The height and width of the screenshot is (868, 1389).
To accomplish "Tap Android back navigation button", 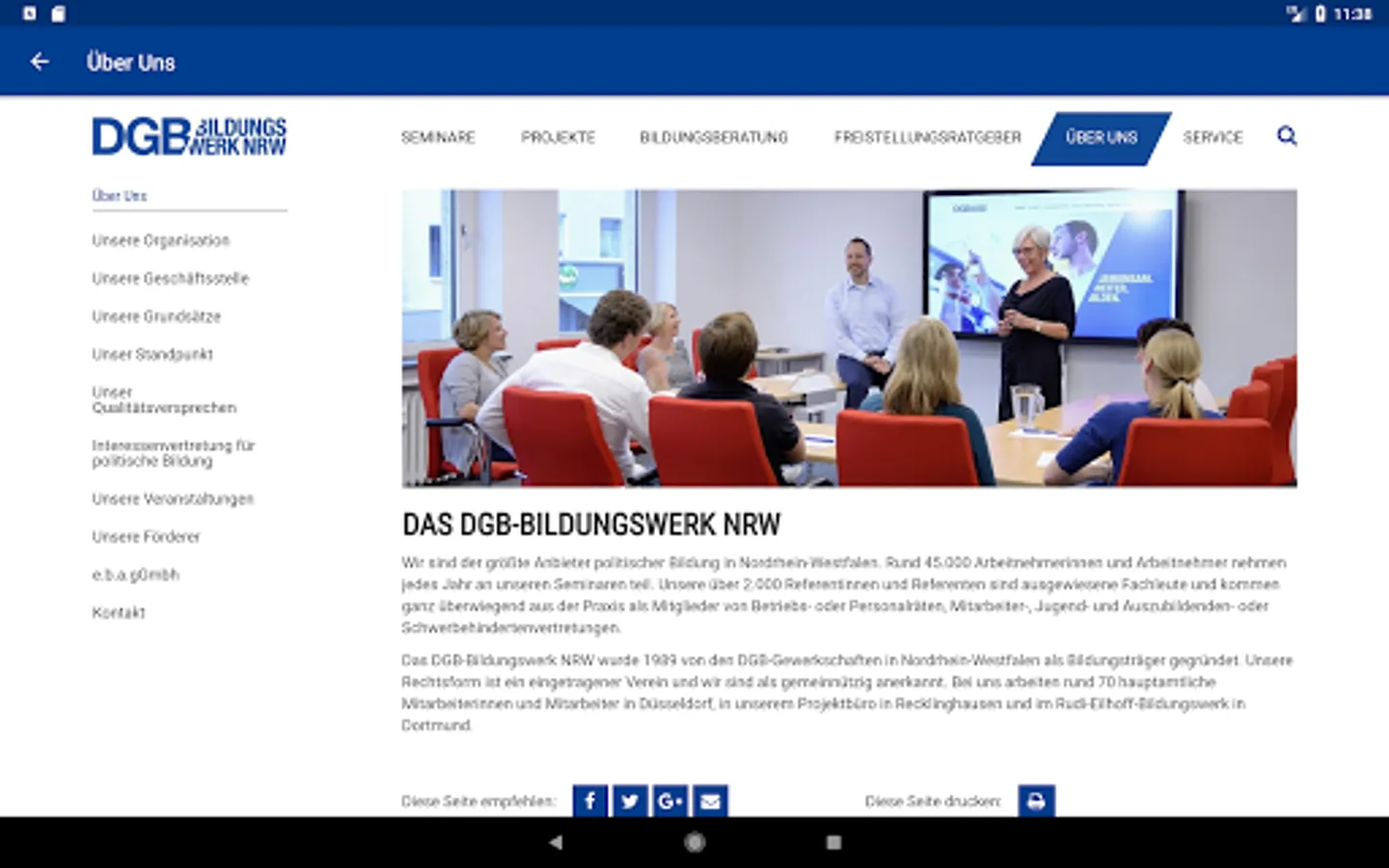I will point(556,842).
